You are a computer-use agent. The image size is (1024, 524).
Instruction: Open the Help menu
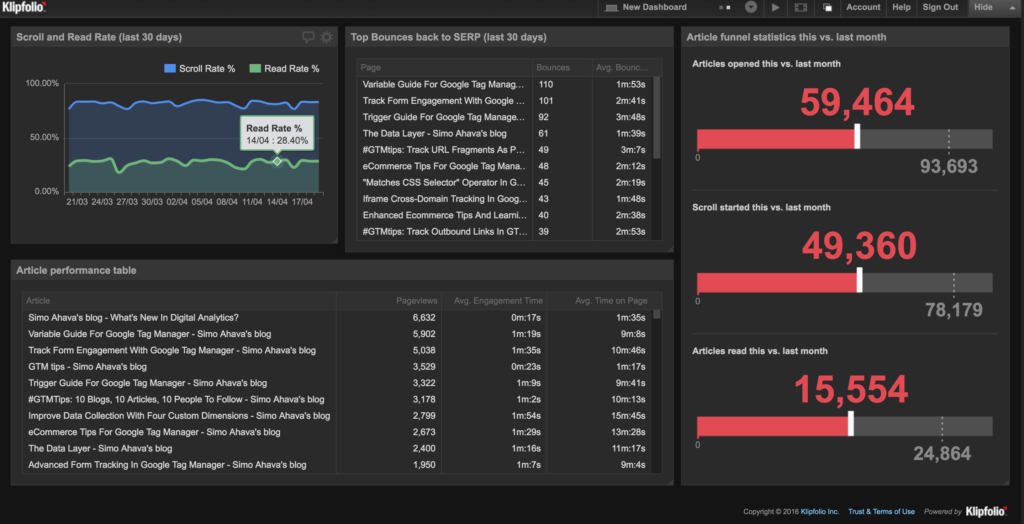click(901, 7)
